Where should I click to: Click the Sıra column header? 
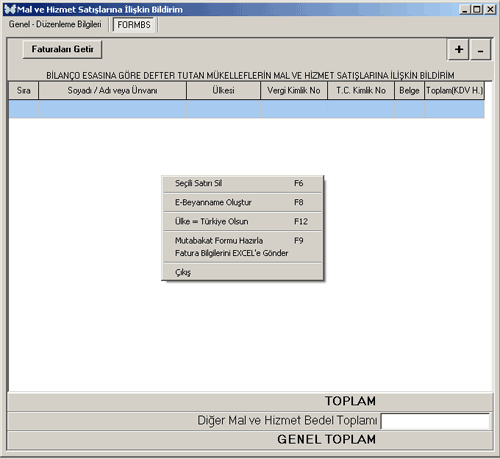click(24, 90)
